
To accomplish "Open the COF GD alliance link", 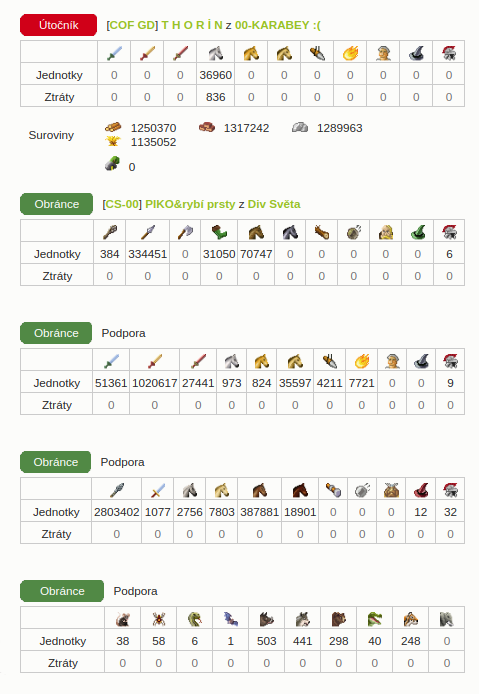I will (132, 25).
